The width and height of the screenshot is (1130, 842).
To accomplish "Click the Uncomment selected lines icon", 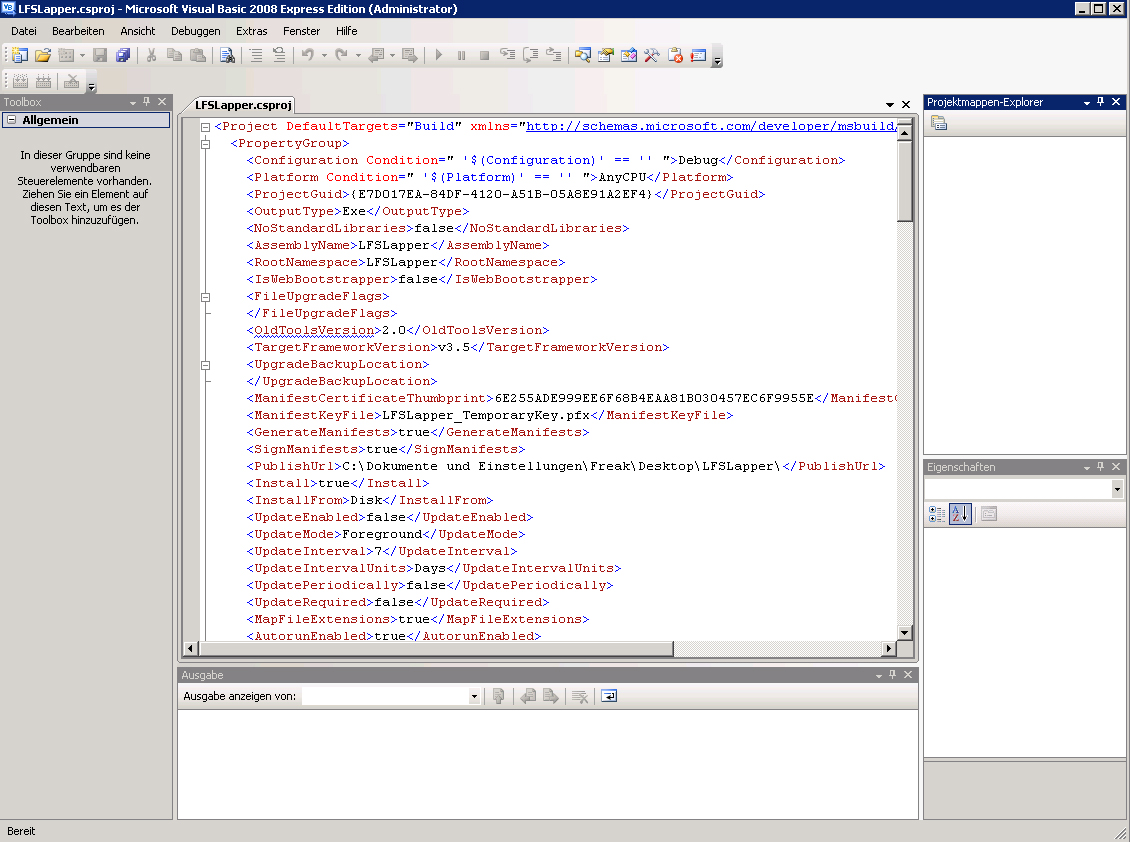I will (x=279, y=56).
